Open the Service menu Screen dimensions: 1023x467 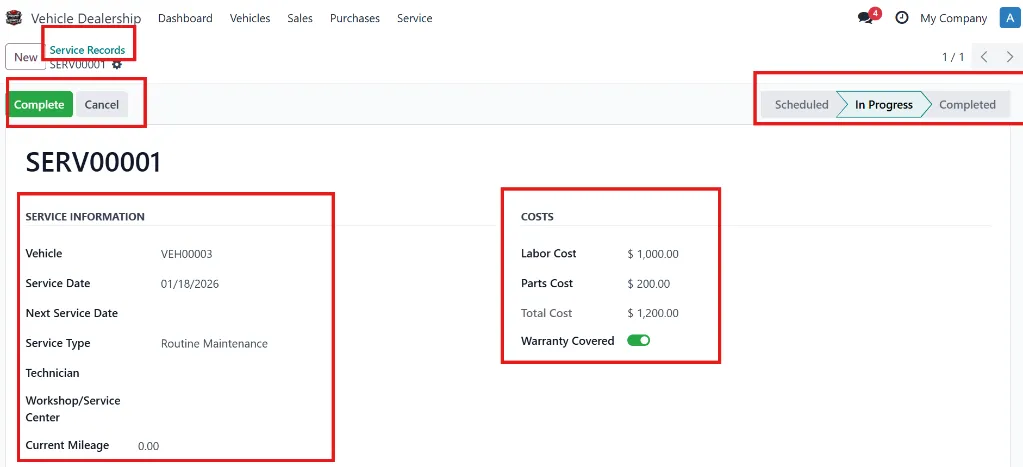click(415, 18)
